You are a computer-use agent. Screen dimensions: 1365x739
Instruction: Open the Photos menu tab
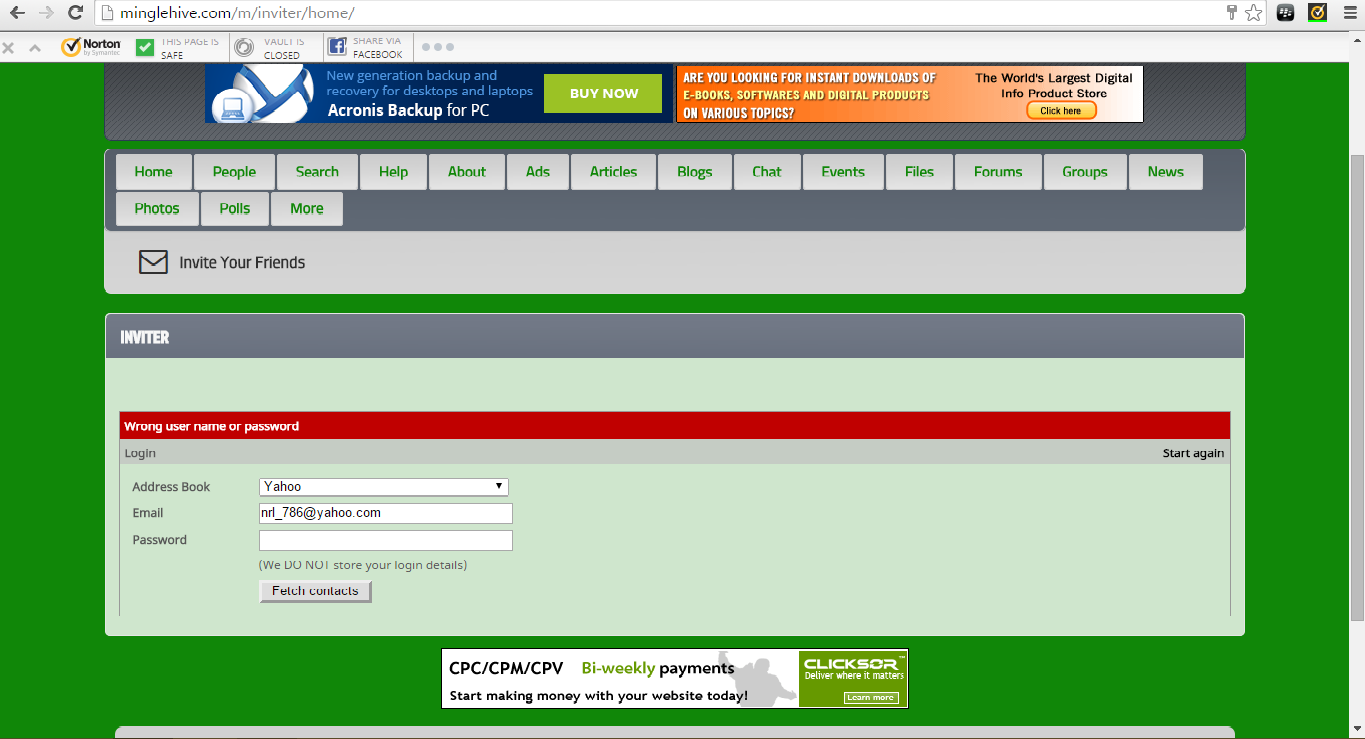point(157,209)
